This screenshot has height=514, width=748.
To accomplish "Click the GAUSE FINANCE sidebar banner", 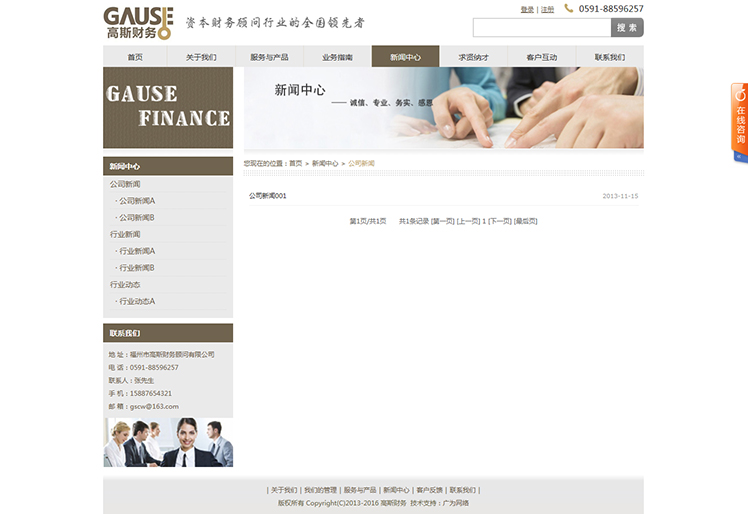I will 168,107.
